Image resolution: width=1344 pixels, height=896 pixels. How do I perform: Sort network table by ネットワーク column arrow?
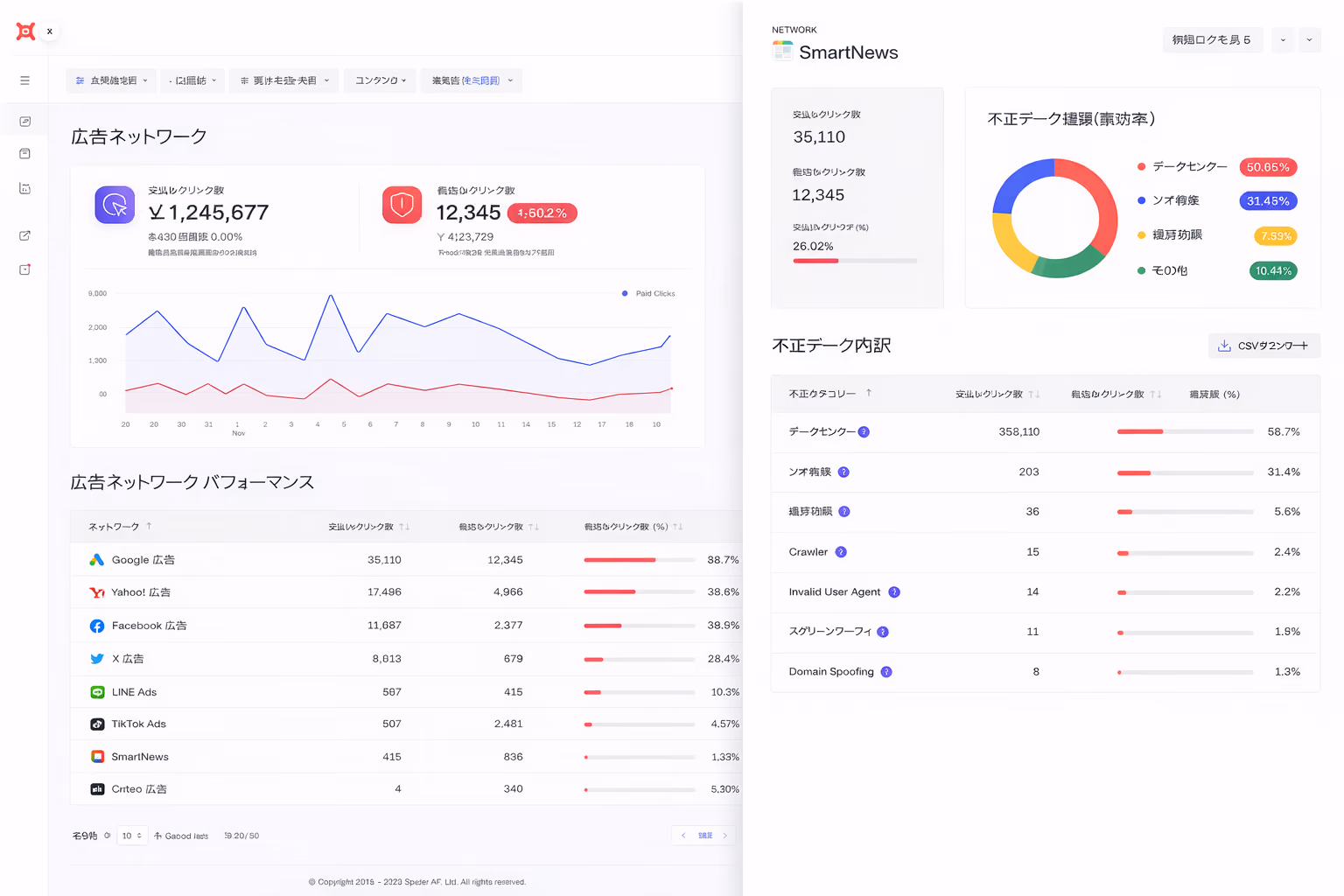tap(150, 526)
